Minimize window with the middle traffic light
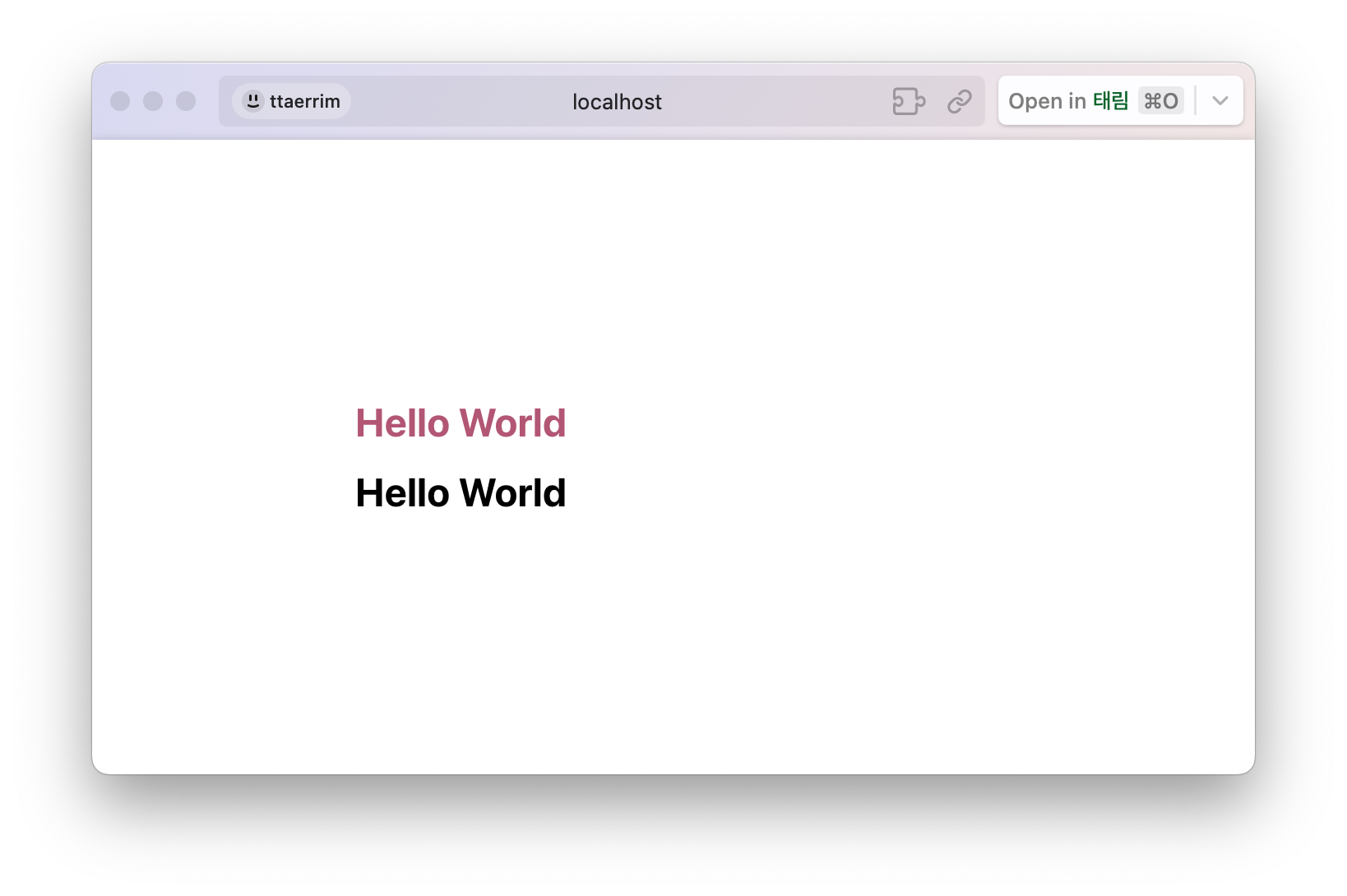 point(153,101)
